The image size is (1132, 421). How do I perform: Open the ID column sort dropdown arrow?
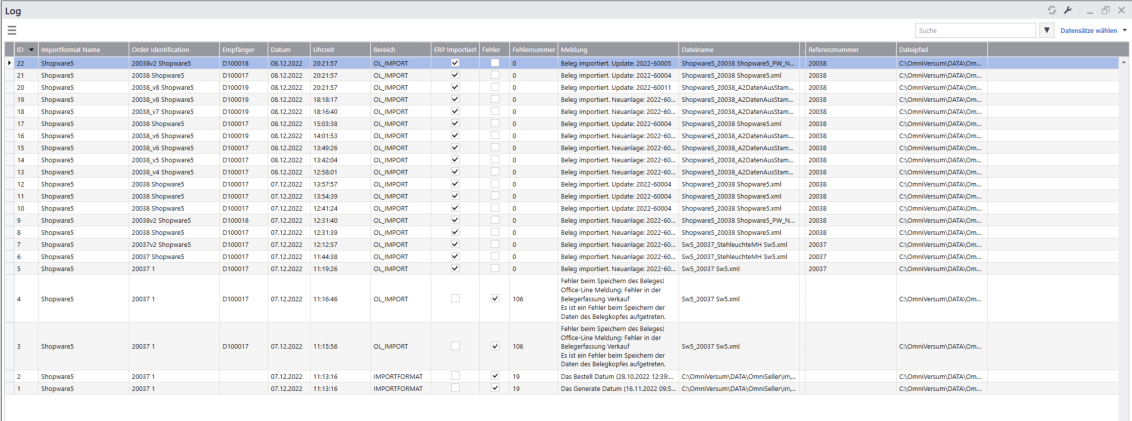coord(32,49)
